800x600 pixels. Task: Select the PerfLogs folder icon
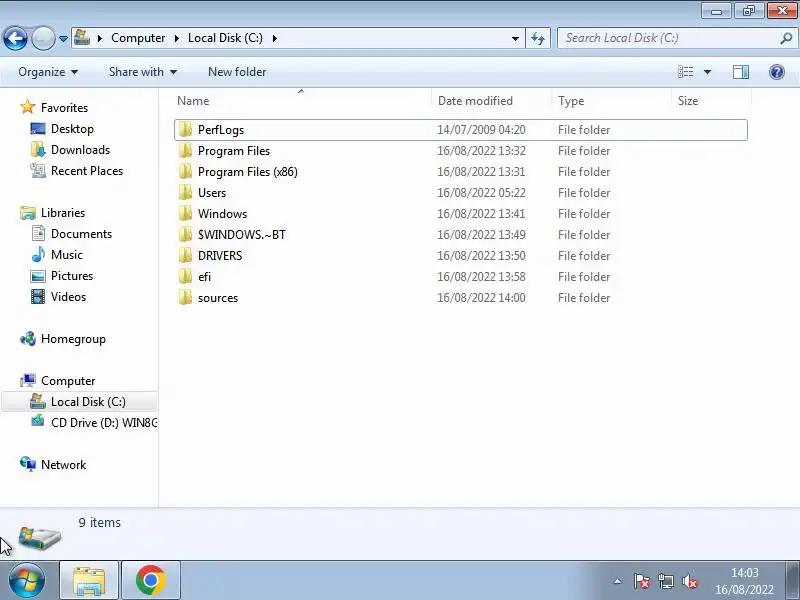point(185,130)
